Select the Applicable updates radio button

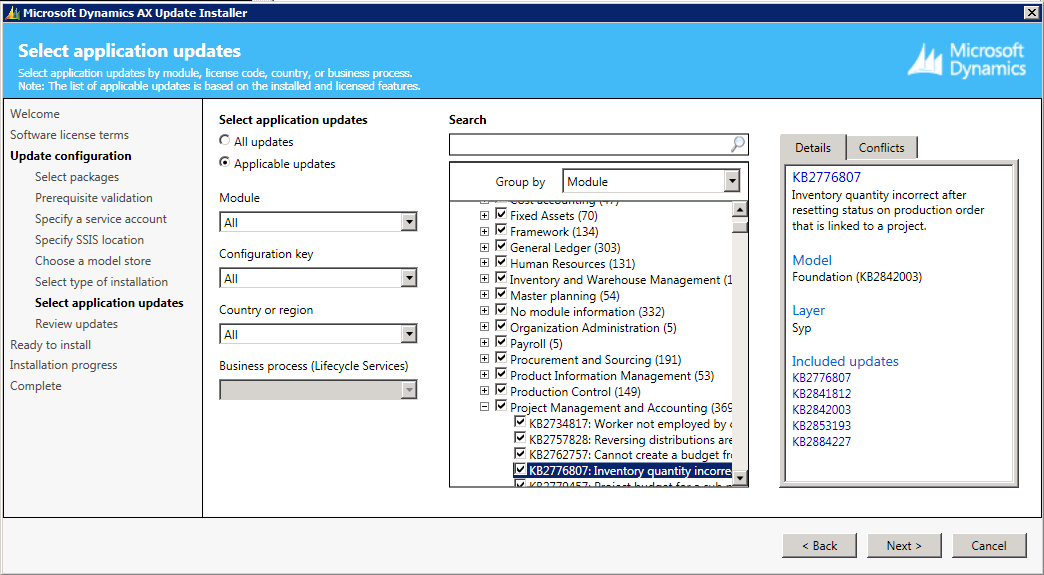[x=225, y=163]
